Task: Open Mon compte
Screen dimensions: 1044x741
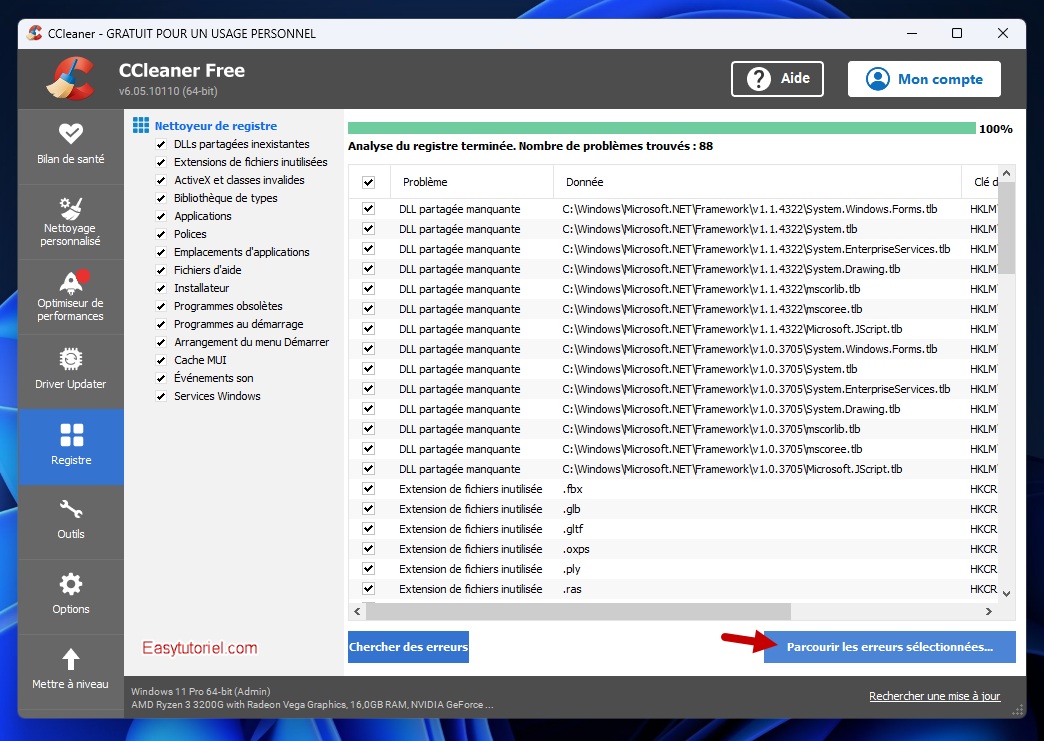Action: coord(924,79)
